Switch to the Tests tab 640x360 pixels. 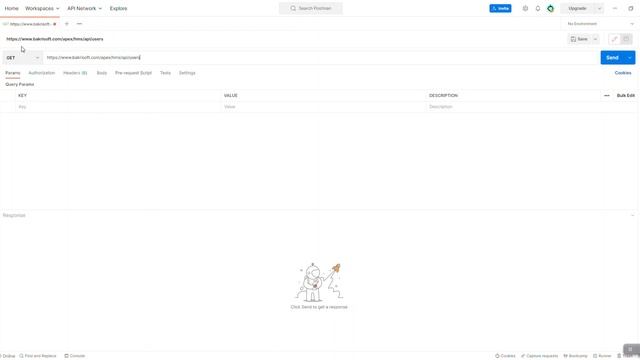pyautogui.click(x=165, y=73)
